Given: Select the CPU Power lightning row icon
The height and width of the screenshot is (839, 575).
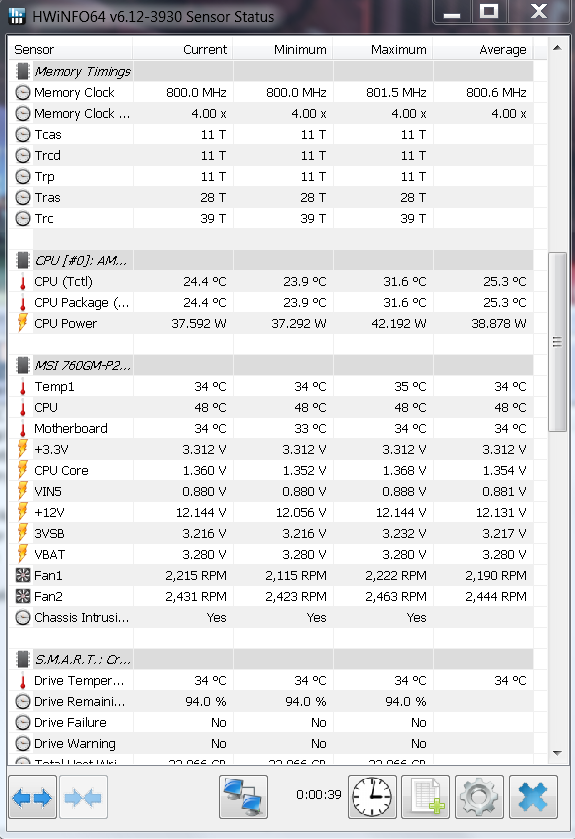Looking at the screenshot, I should click(x=22, y=323).
